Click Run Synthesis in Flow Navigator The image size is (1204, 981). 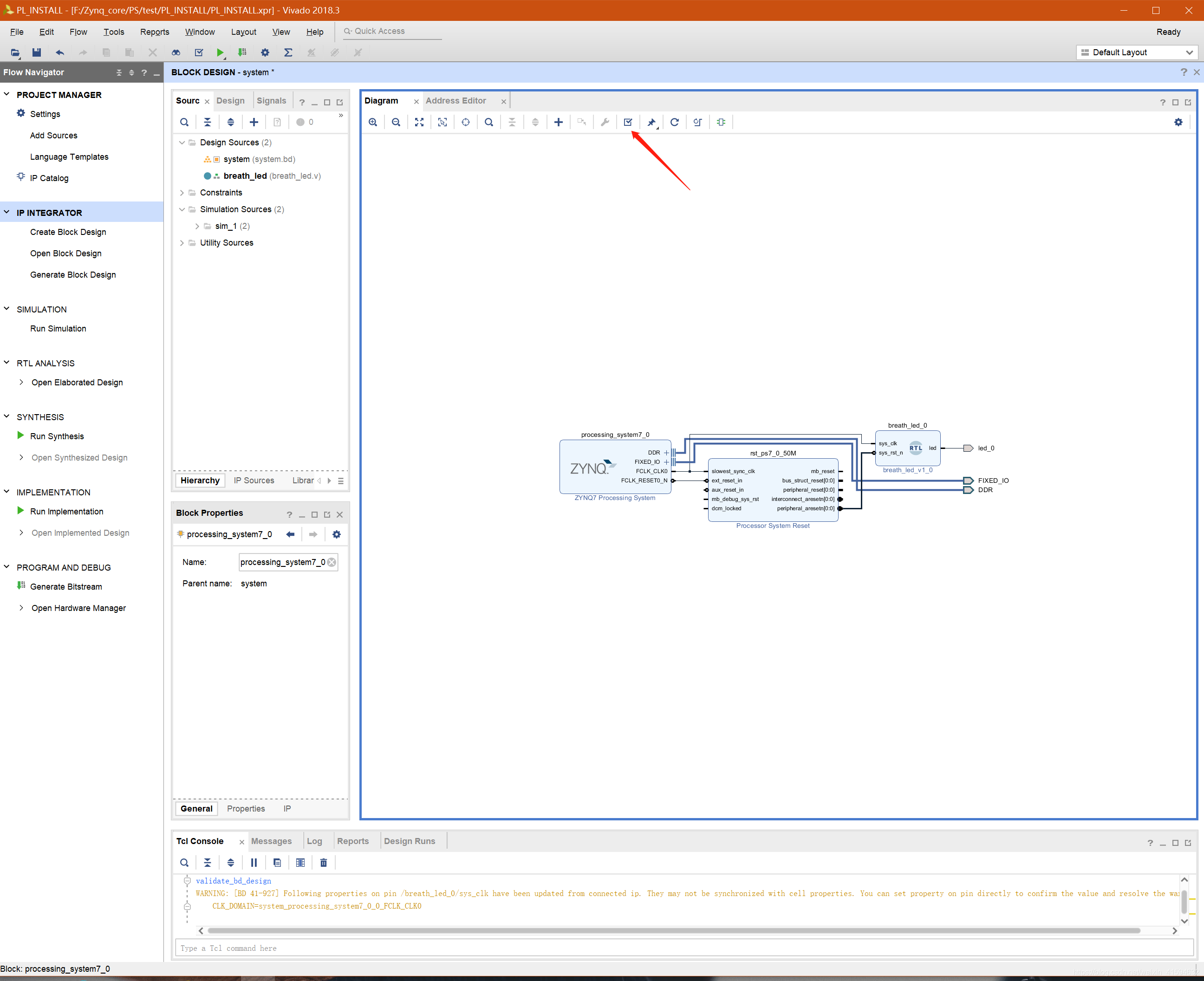pyautogui.click(x=58, y=436)
